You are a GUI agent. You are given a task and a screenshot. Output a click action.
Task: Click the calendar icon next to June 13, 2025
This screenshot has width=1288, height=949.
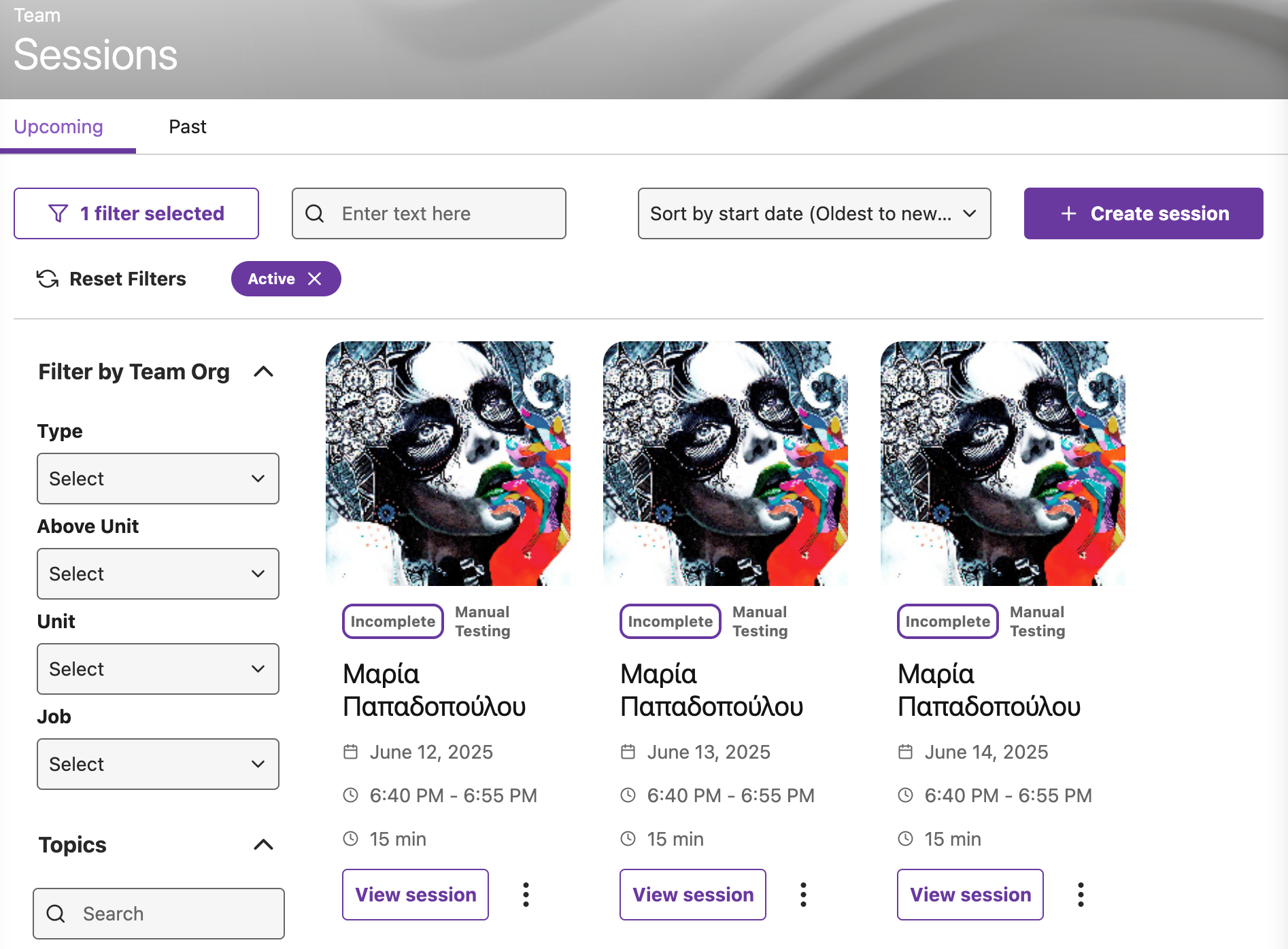coord(628,752)
